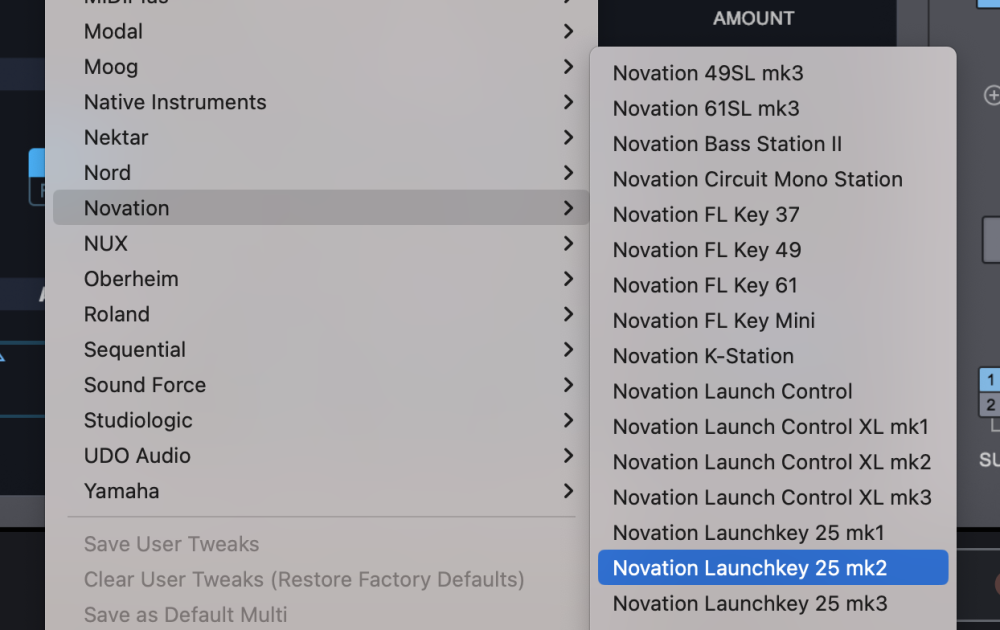The image size is (1000, 630).
Task: Click the Nord manufacturer entry
Action: click(x=107, y=173)
